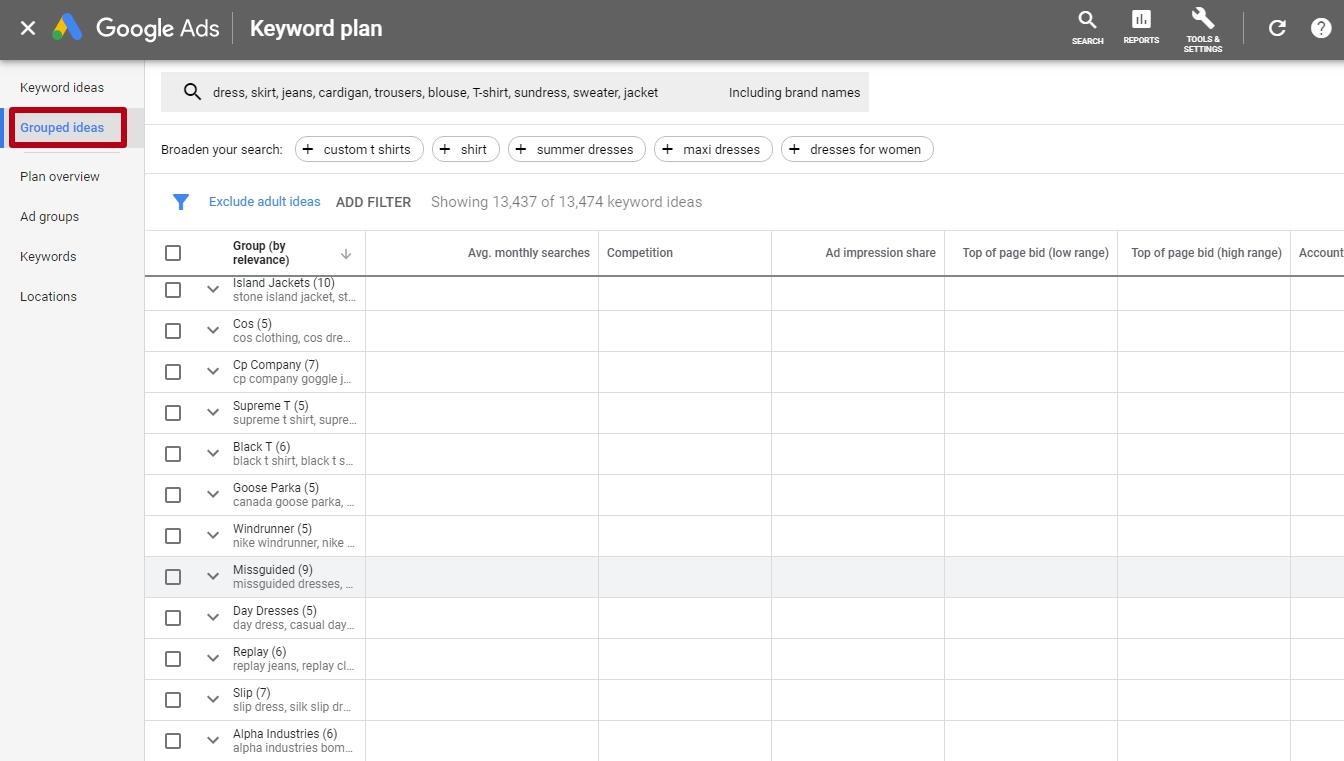The height and width of the screenshot is (761, 1344).
Task: Expand the Windrunner group
Action: tap(212, 536)
